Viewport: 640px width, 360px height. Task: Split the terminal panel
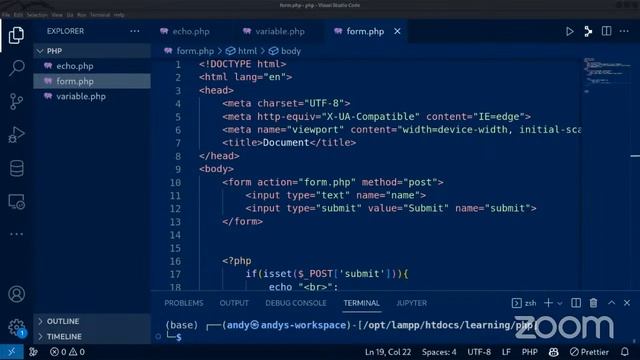pyautogui.click(x=576, y=303)
